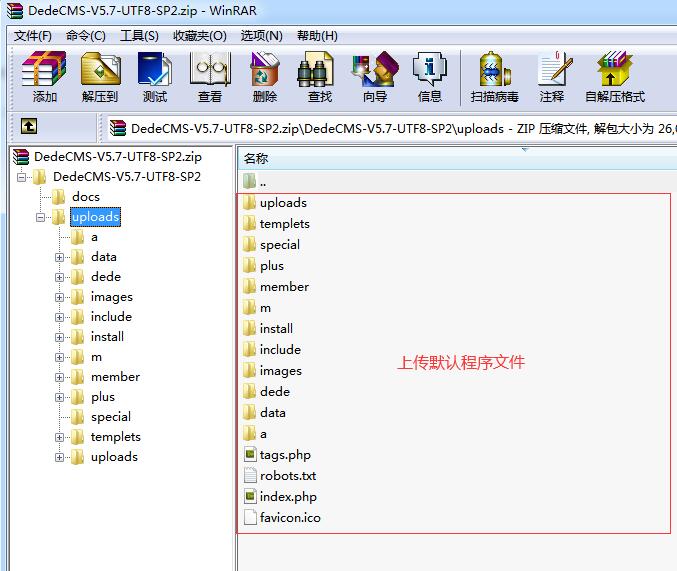Click the Delete (删除) toolbar icon
The width and height of the screenshot is (677, 571).
pos(265,77)
